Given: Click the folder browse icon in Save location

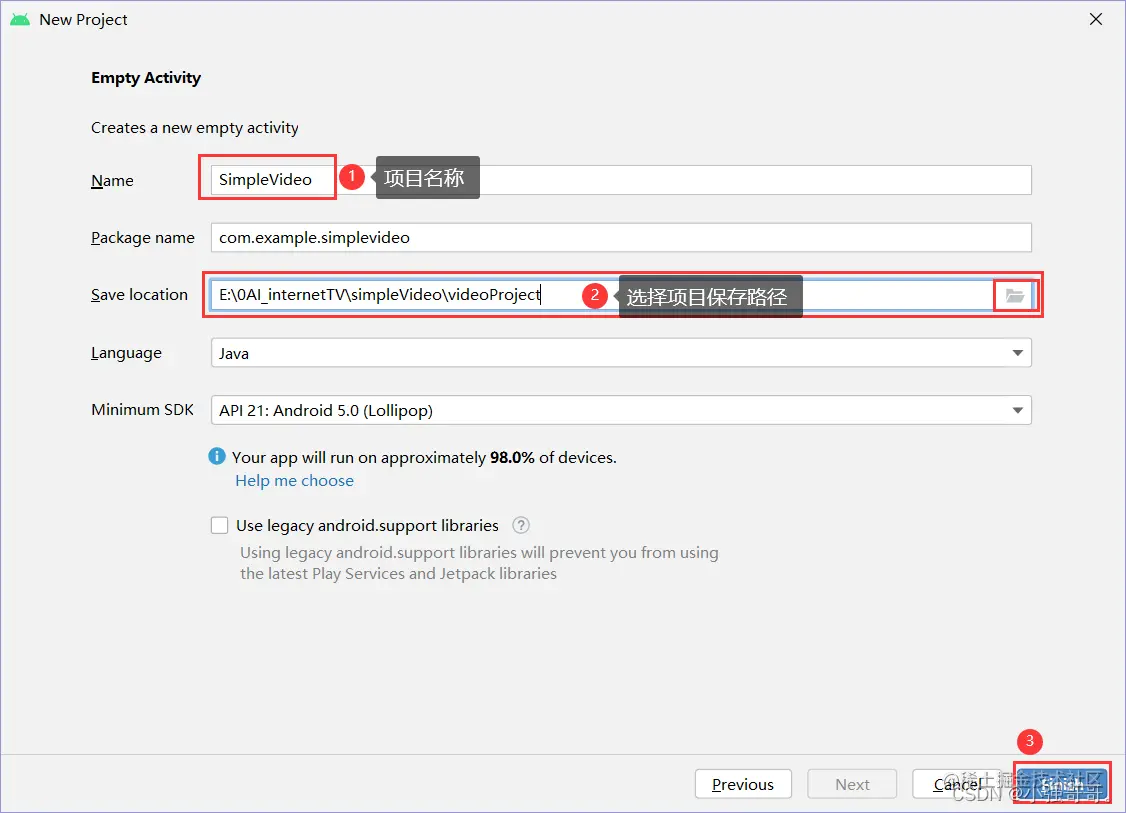Looking at the screenshot, I should pyautogui.click(x=1014, y=295).
